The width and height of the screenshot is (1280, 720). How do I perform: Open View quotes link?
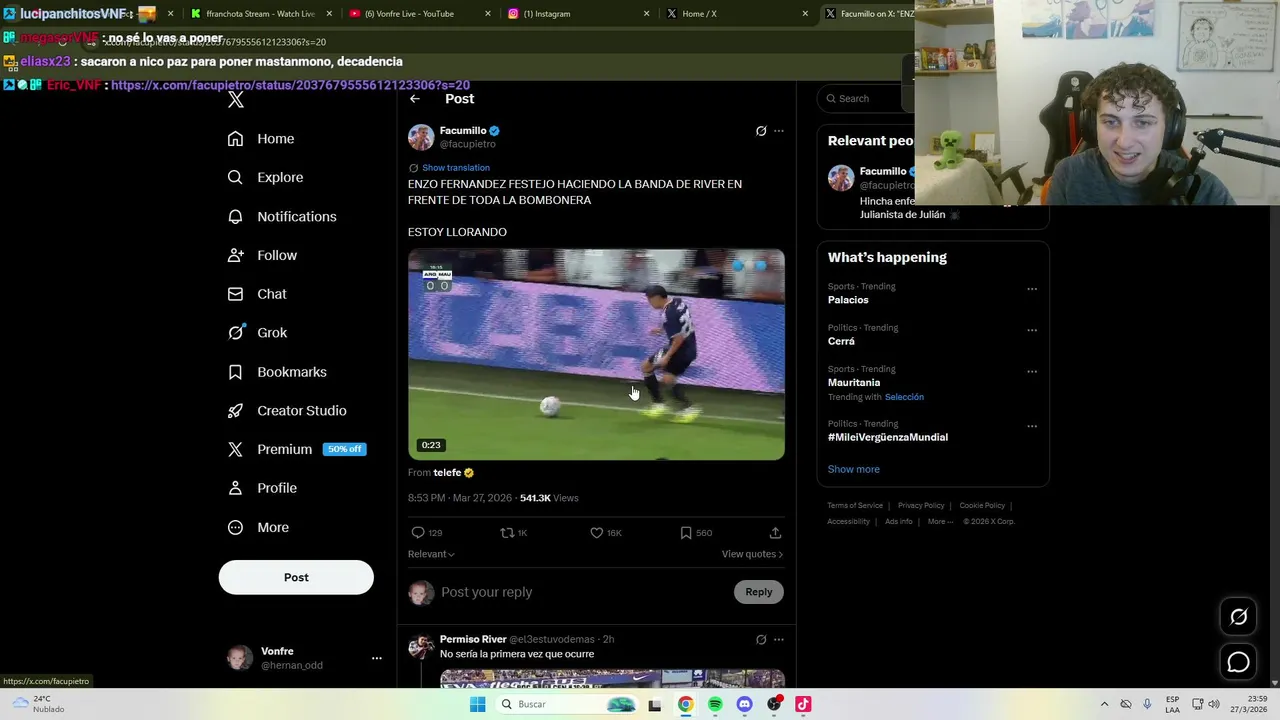(x=752, y=554)
